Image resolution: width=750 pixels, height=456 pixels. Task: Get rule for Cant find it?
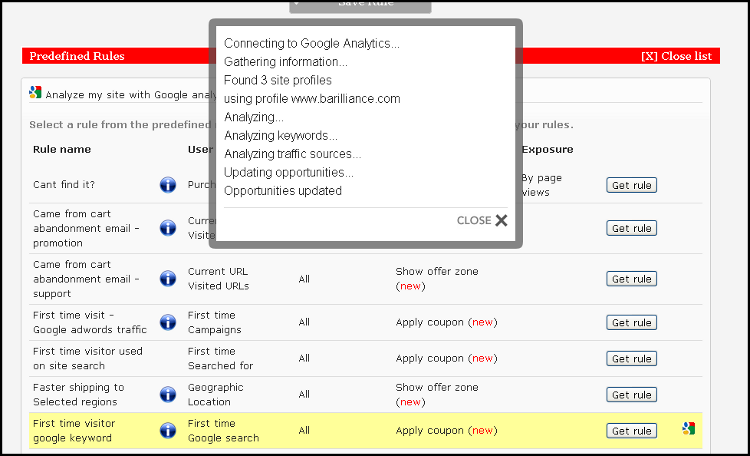(x=631, y=185)
